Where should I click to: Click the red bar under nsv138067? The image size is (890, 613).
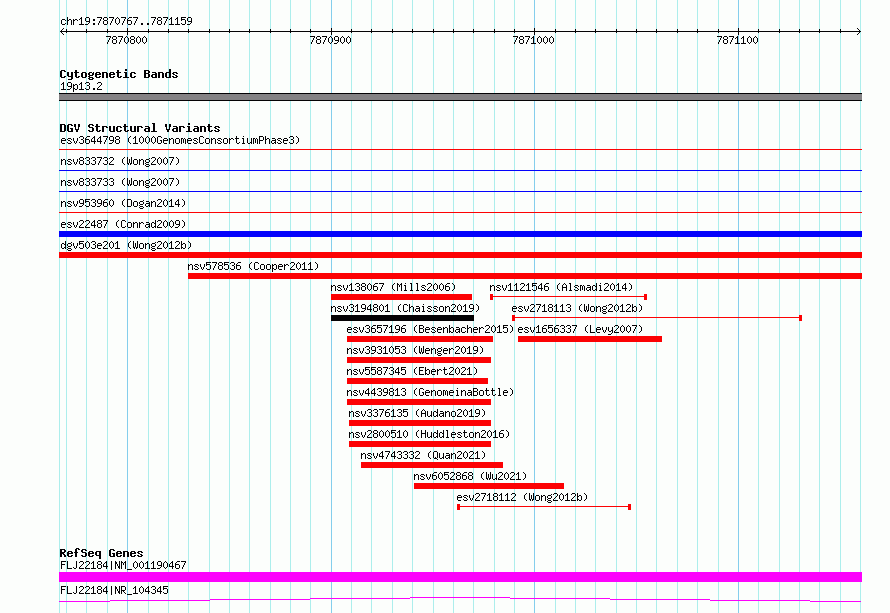(x=401, y=297)
